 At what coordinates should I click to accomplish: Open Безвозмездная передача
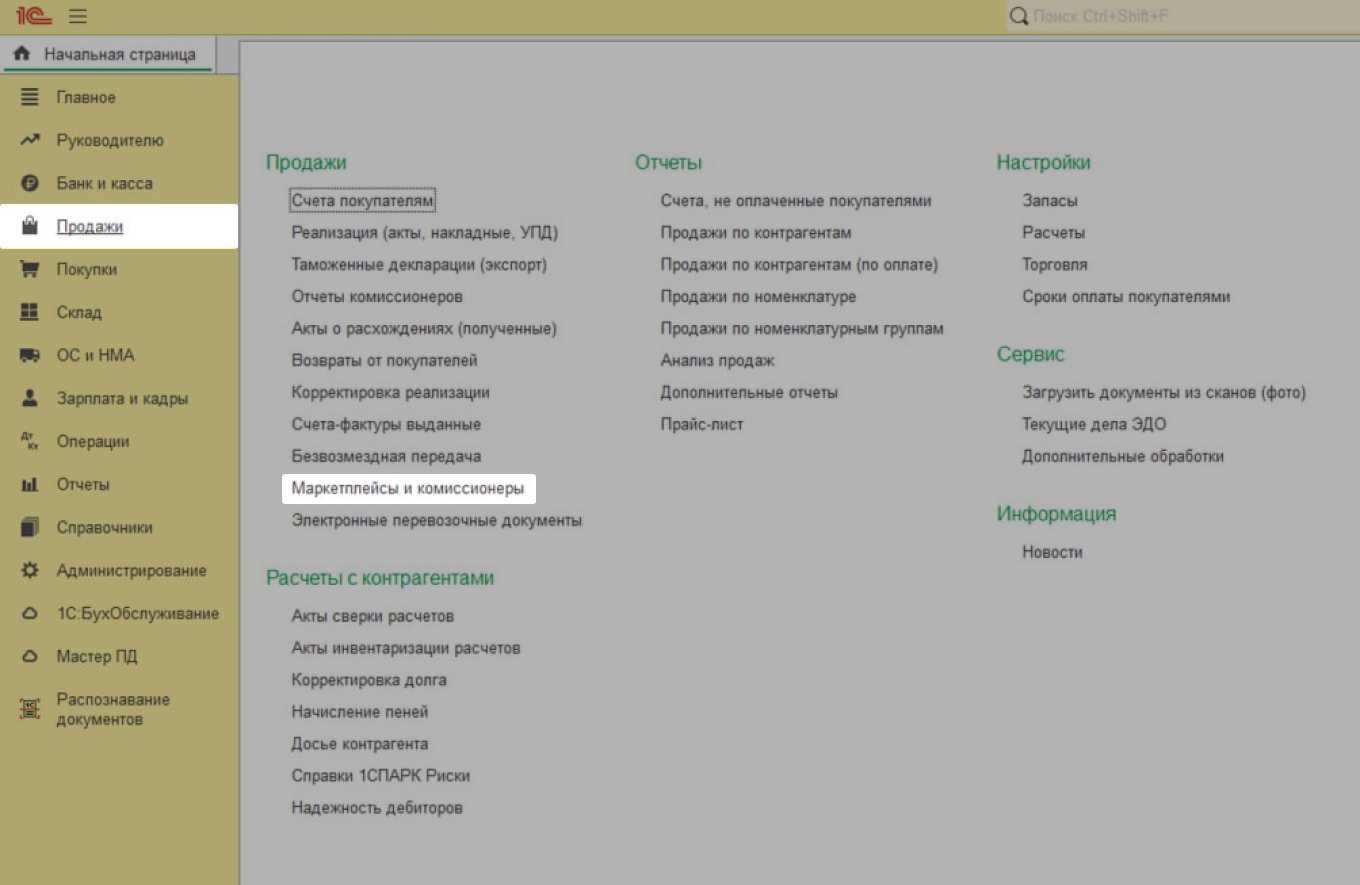(x=387, y=456)
